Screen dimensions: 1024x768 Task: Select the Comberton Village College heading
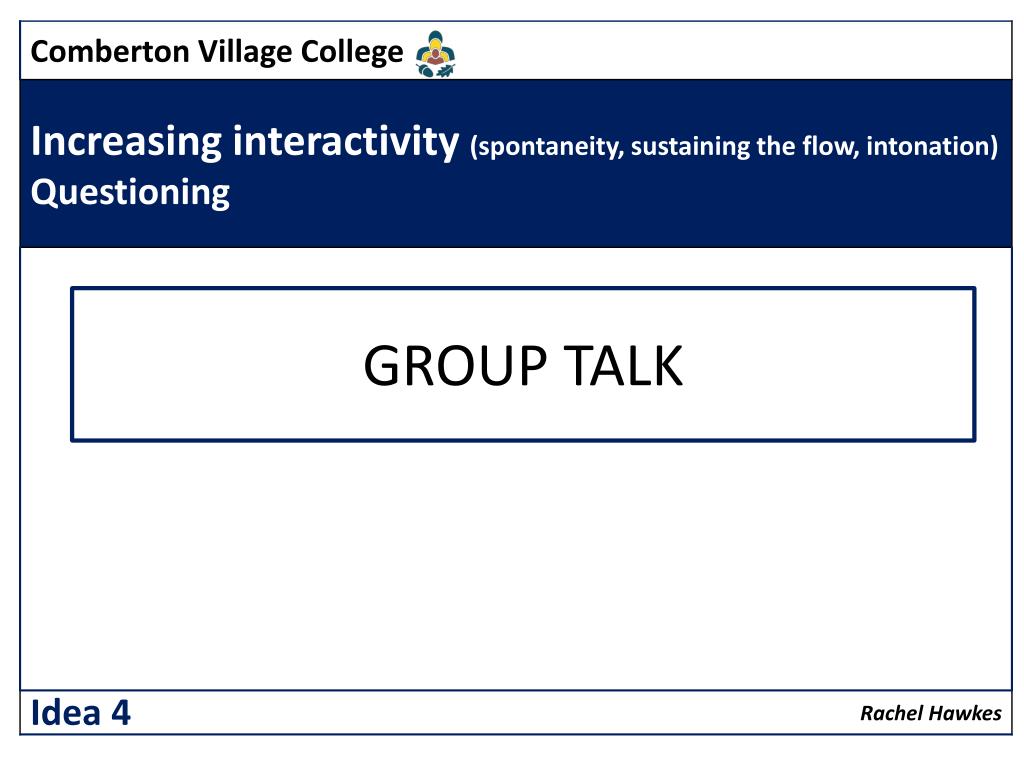click(x=217, y=52)
